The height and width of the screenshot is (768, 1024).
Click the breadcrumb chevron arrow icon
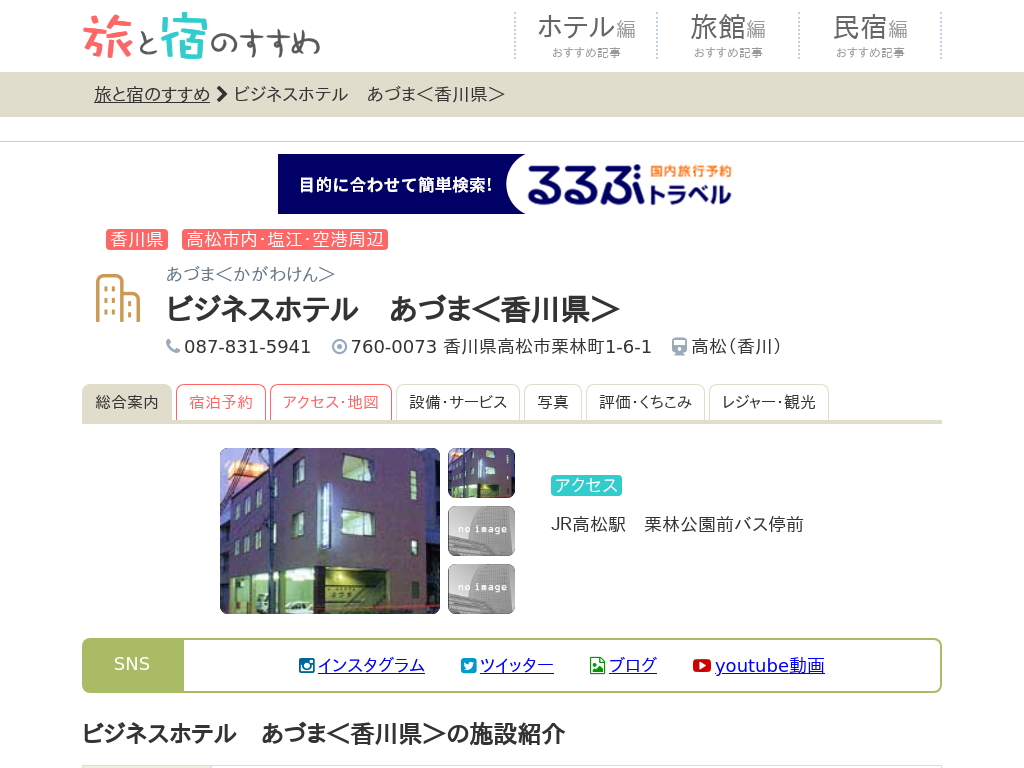tap(222, 95)
